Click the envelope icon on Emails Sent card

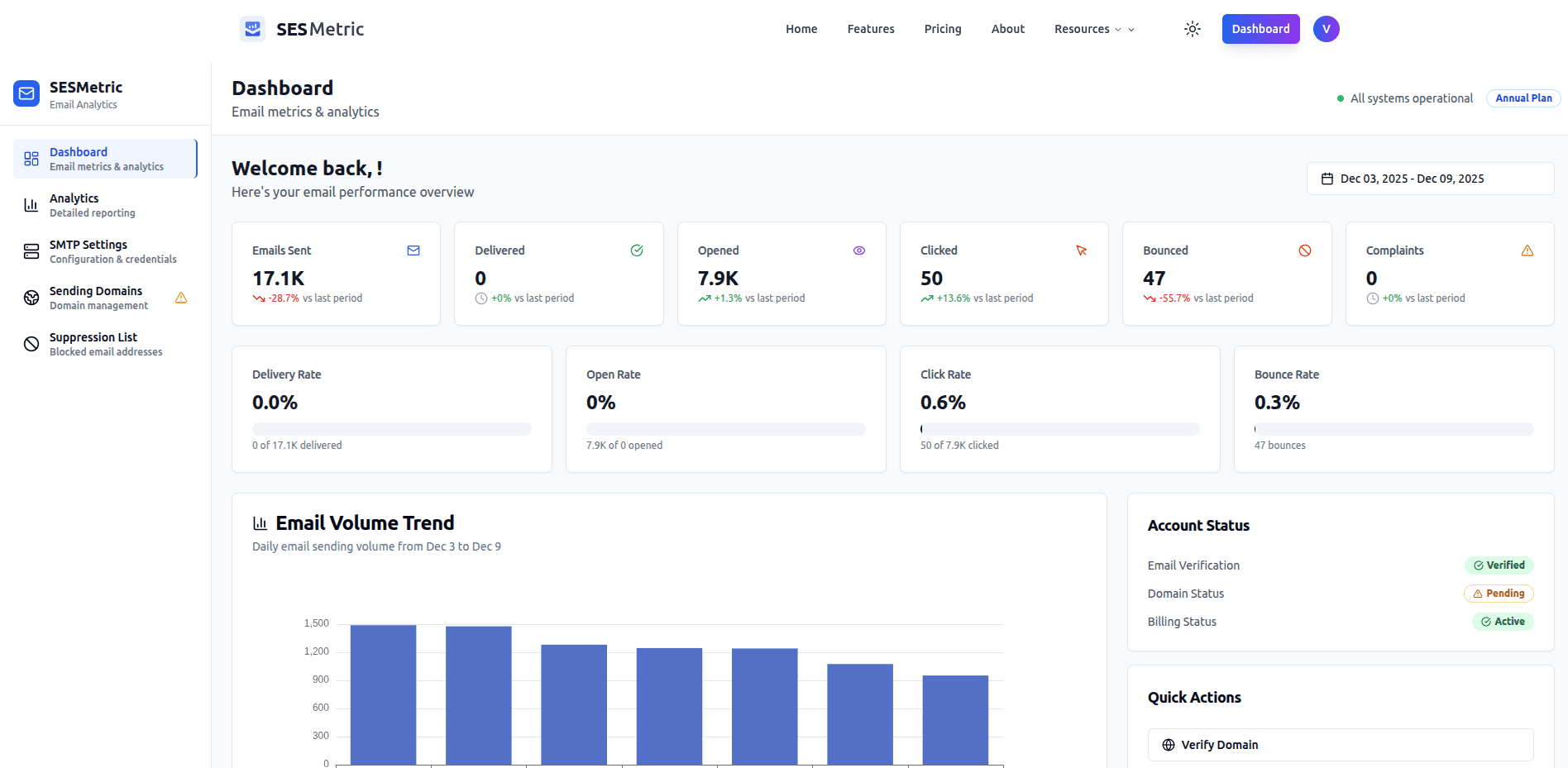[413, 250]
